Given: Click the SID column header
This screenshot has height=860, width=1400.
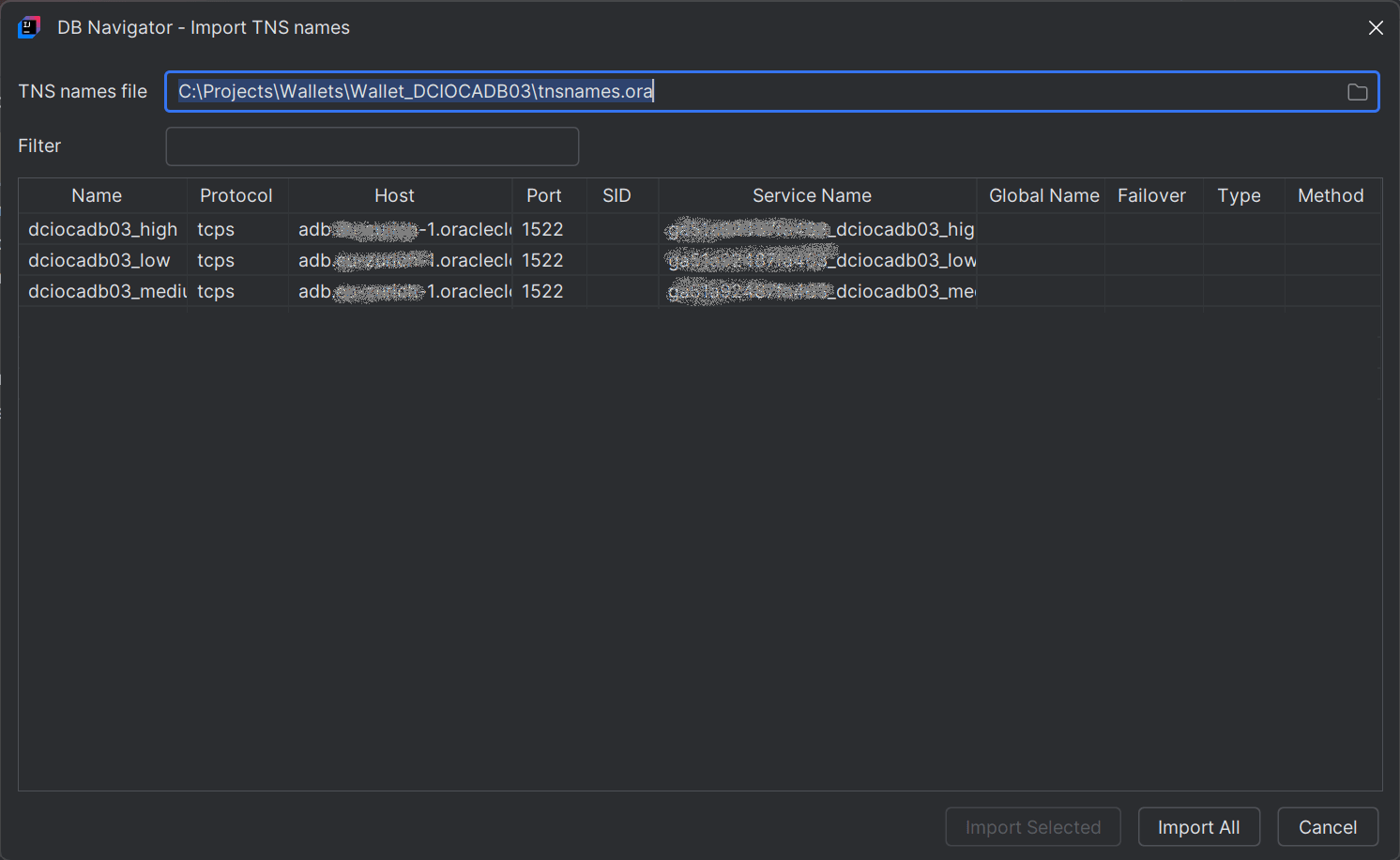Looking at the screenshot, I should coord(616,195).
